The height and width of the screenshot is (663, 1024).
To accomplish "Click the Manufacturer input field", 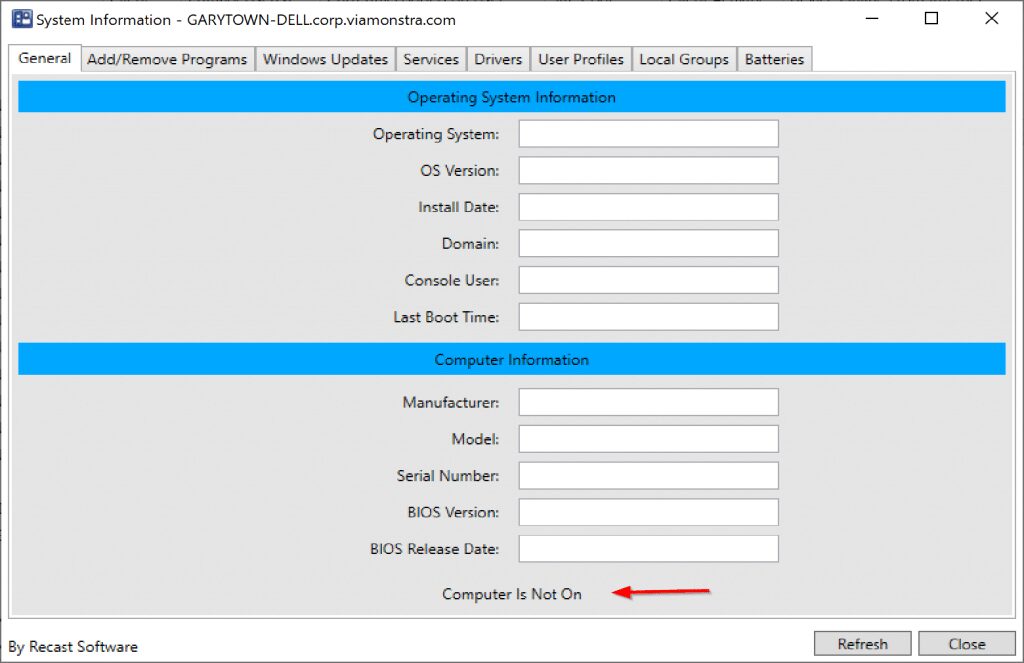I will 648,401.
